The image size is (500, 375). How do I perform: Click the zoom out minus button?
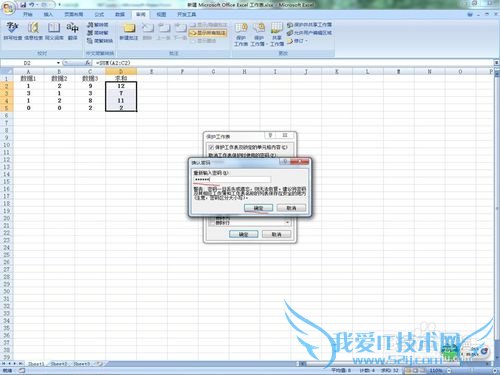point(449,371)
